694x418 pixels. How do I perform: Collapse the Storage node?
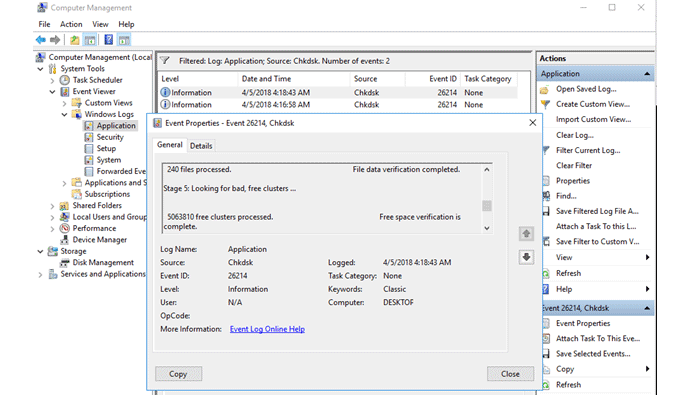click(40, 252)
